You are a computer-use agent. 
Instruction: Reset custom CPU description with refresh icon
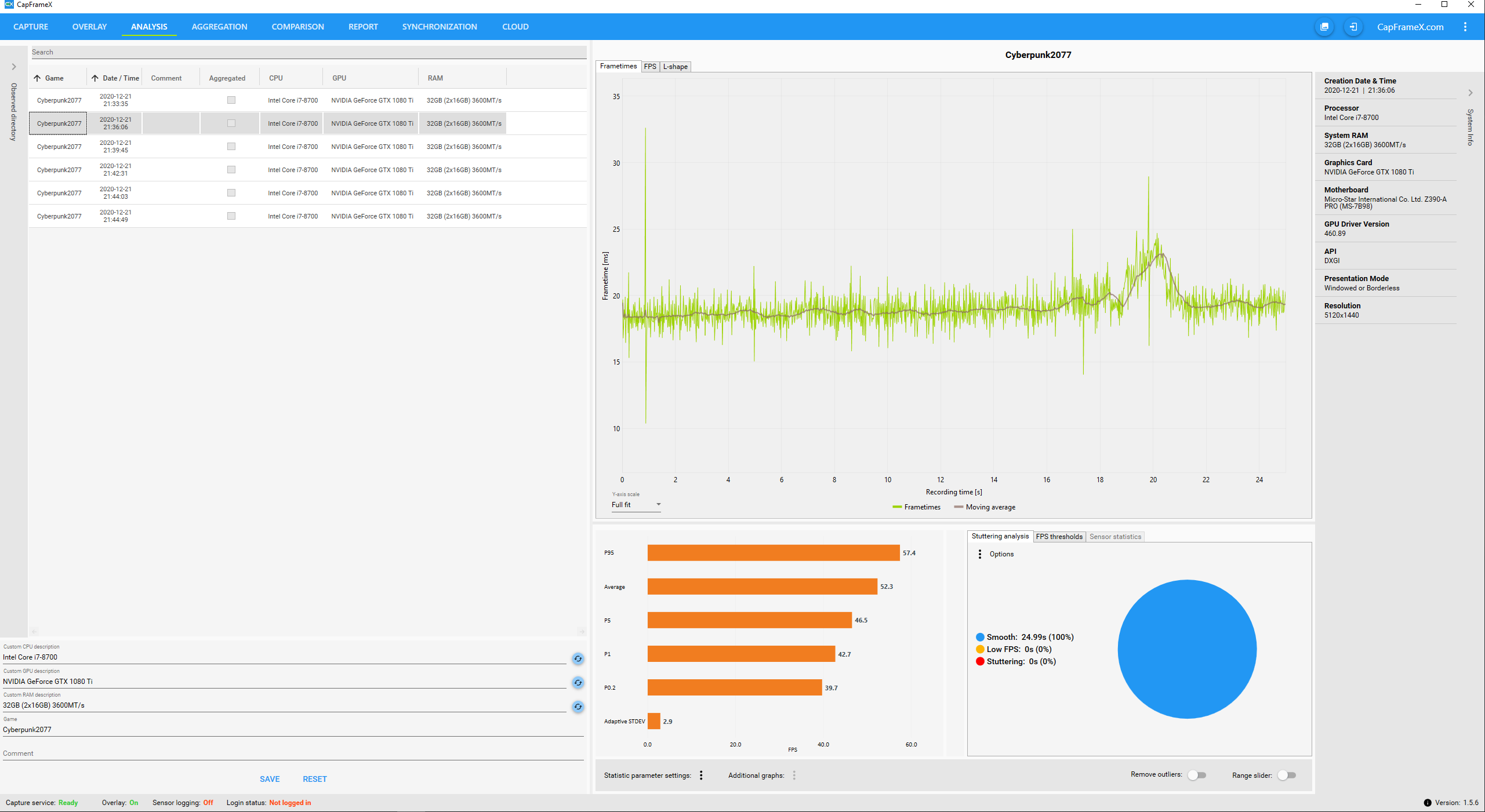coord(578,658)
